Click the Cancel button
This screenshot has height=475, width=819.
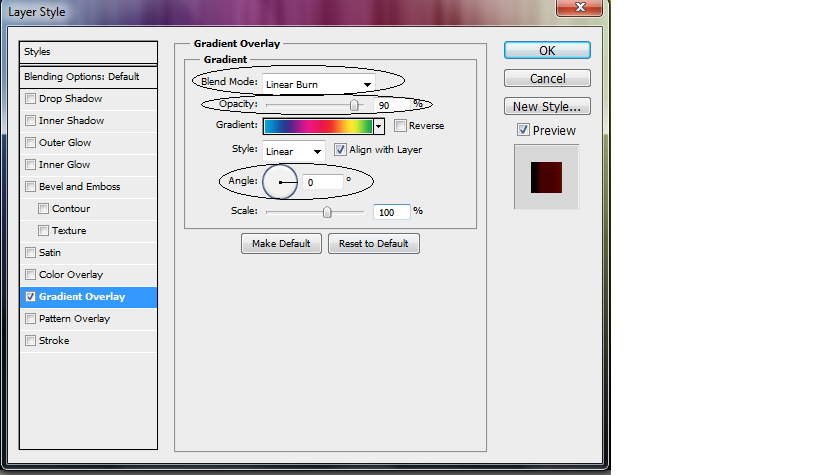(x=547, y=78)
